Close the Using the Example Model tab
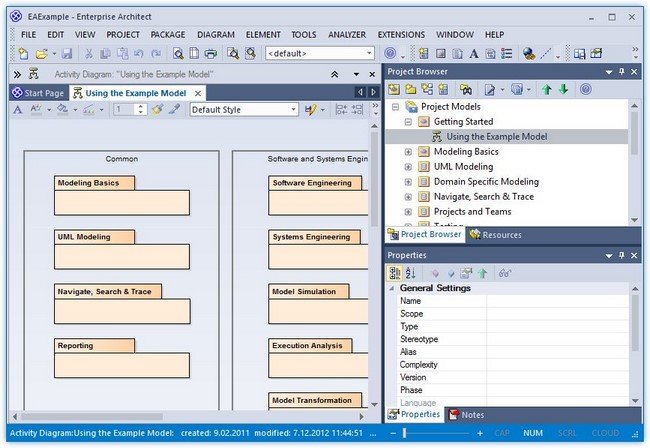 (198, 93)
